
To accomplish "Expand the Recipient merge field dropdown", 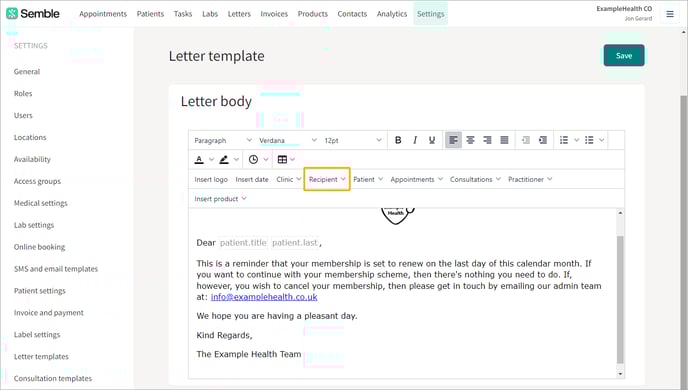I will (327, 179).
